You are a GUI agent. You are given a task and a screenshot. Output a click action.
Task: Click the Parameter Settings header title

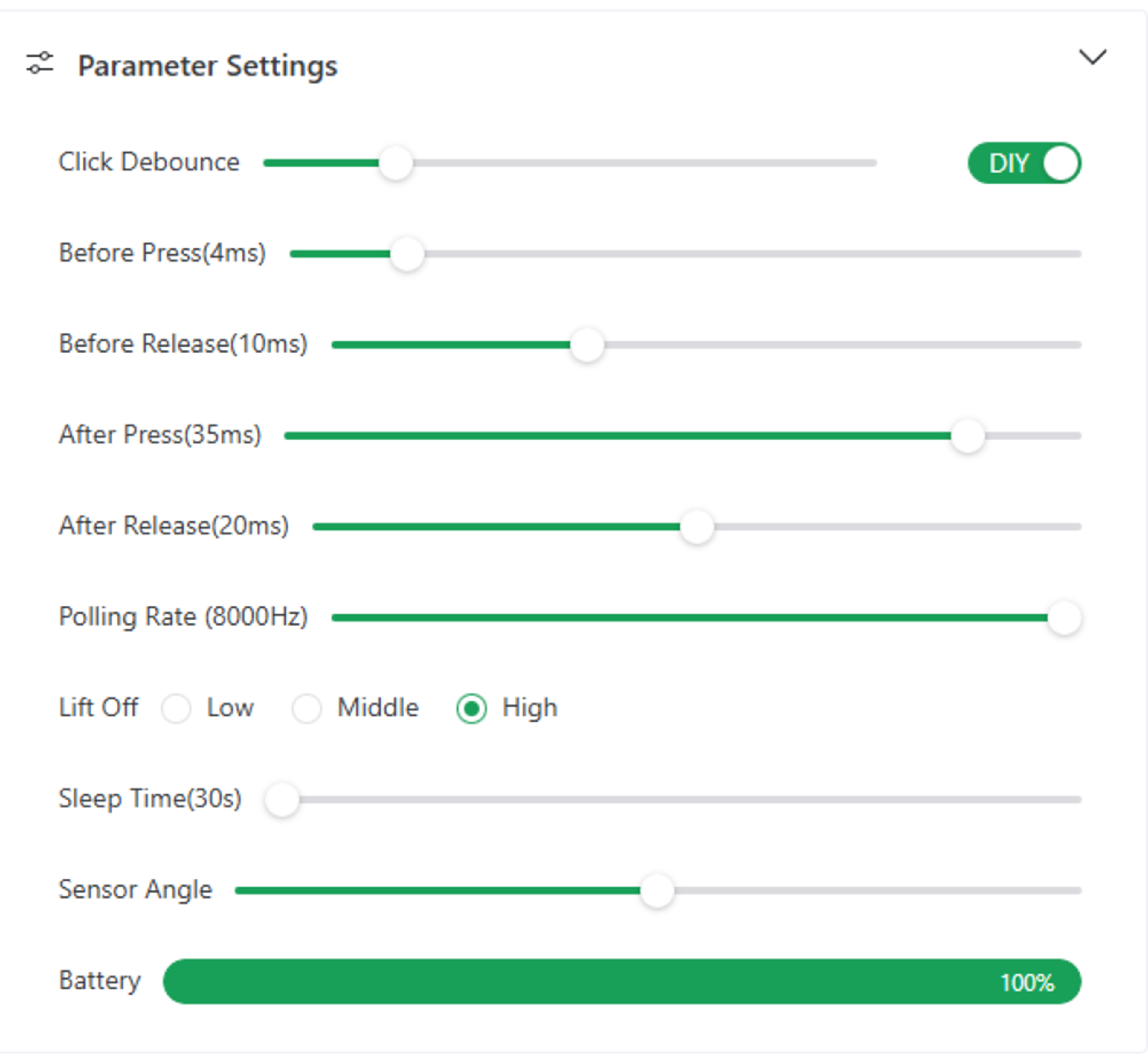coord(207,65)
